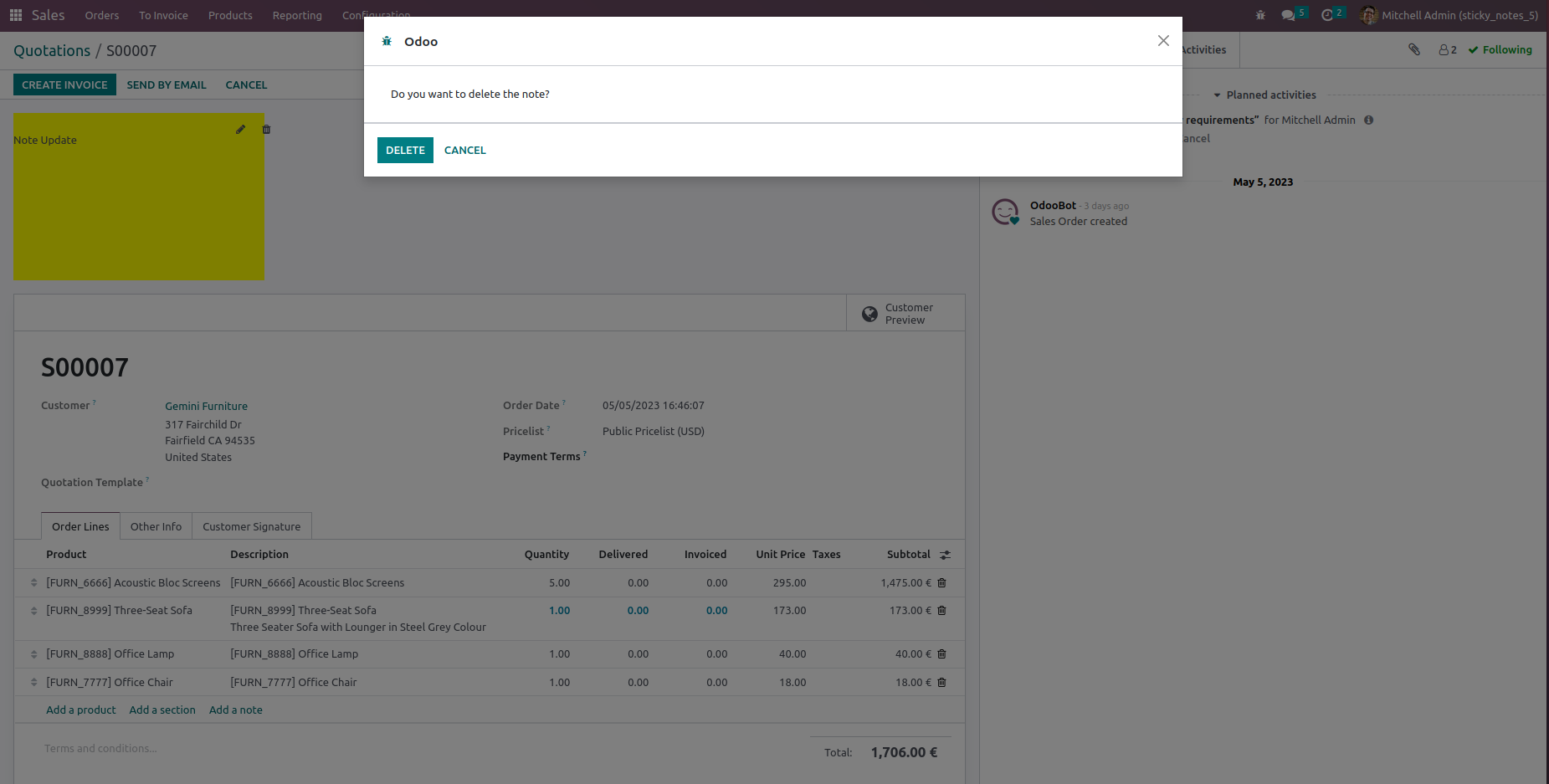Open the optional columns selector in table header
The height and width of the screenshot is (784, 1549).
pyautogui.click(x=945, y=555)
